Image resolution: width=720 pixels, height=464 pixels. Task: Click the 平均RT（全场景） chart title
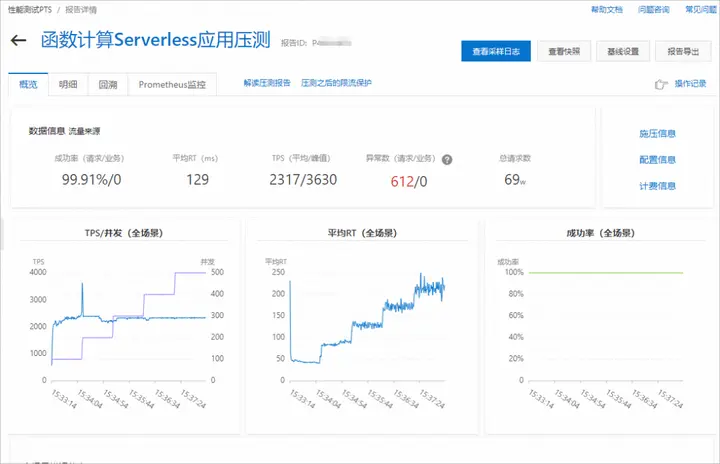tap(362, 233)
